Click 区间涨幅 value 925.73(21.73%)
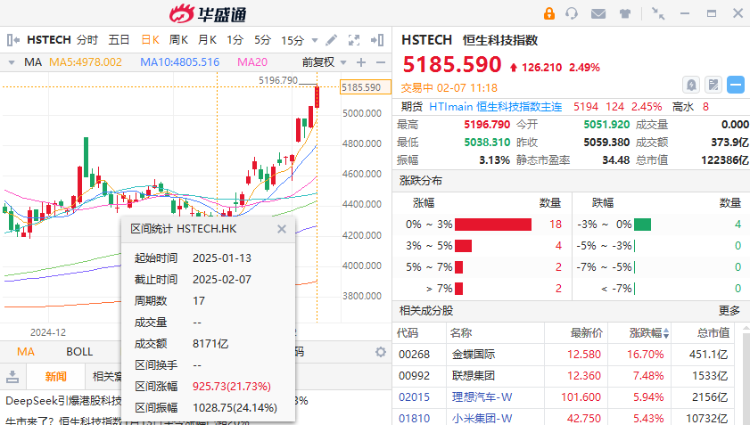Viewport: 750px width, 425px height. (232, 386)
